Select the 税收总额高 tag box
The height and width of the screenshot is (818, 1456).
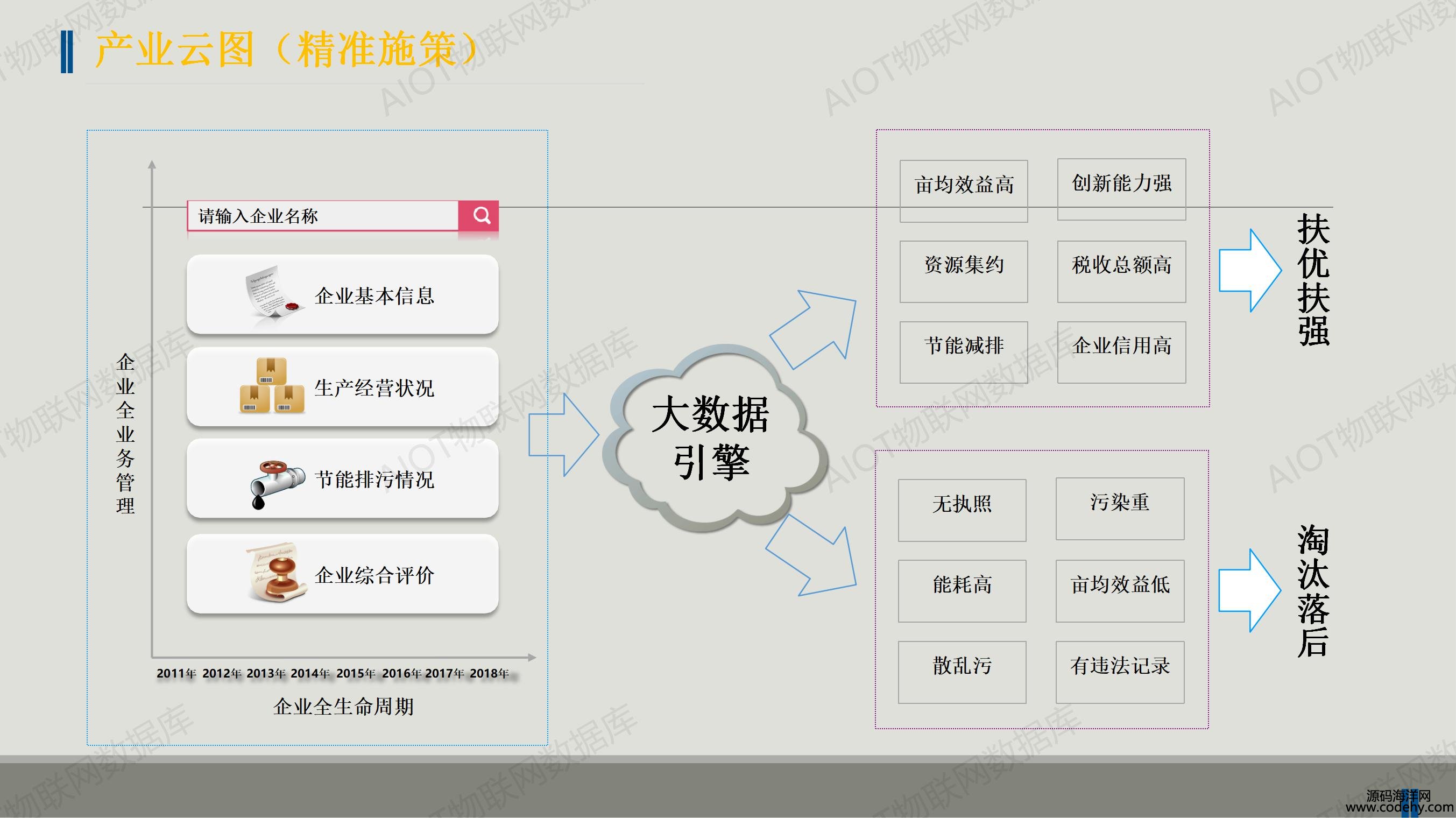(x=1121, y=271)
